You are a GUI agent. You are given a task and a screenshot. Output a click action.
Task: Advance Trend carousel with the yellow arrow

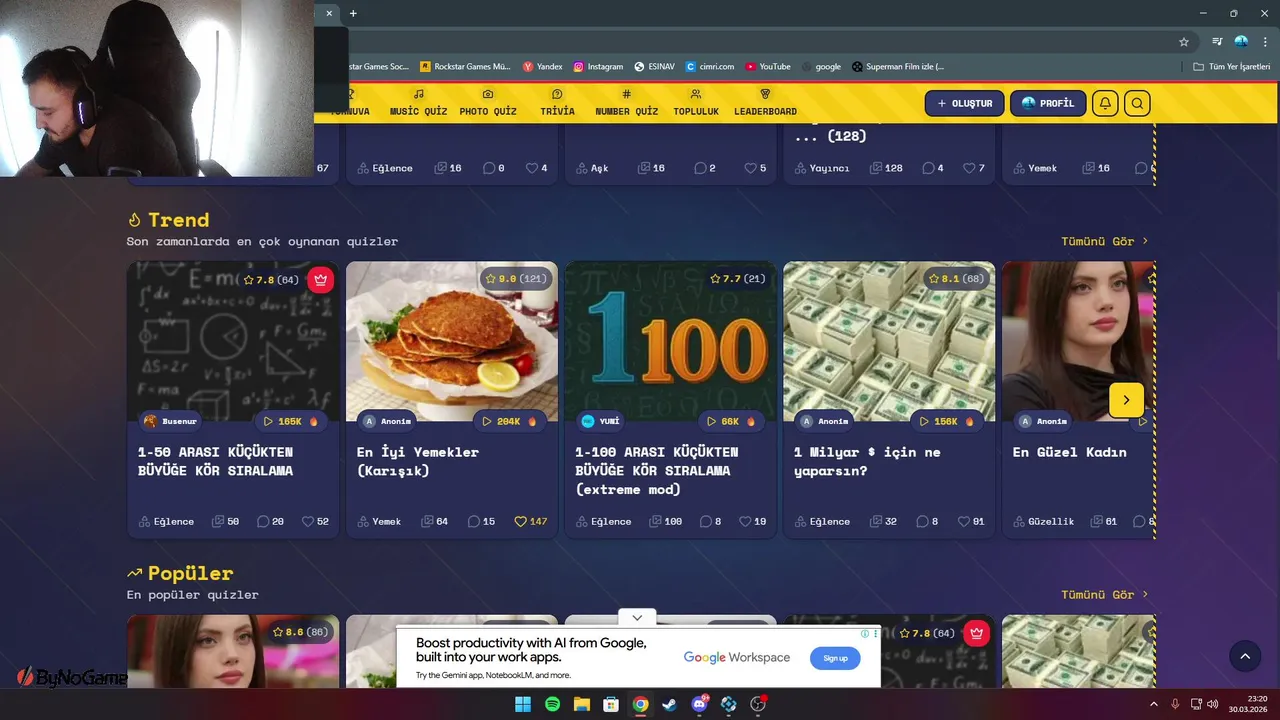point(1126,400)
